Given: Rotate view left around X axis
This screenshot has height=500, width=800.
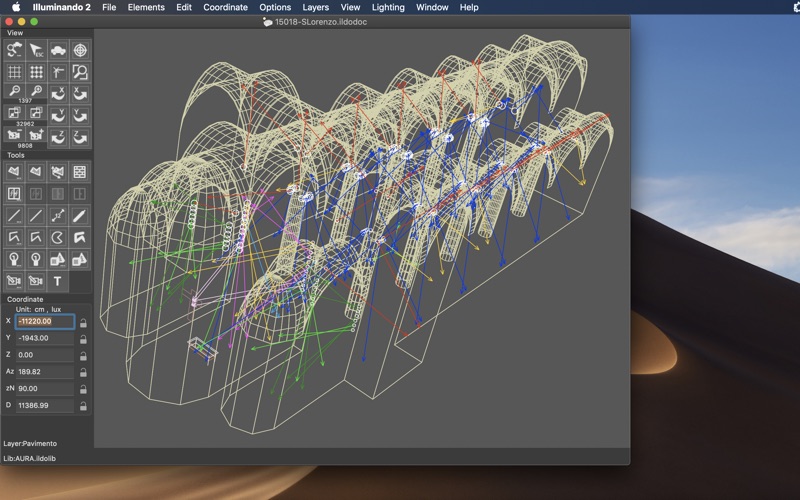Looking at the screenshot, I should [x=58, y=94].
